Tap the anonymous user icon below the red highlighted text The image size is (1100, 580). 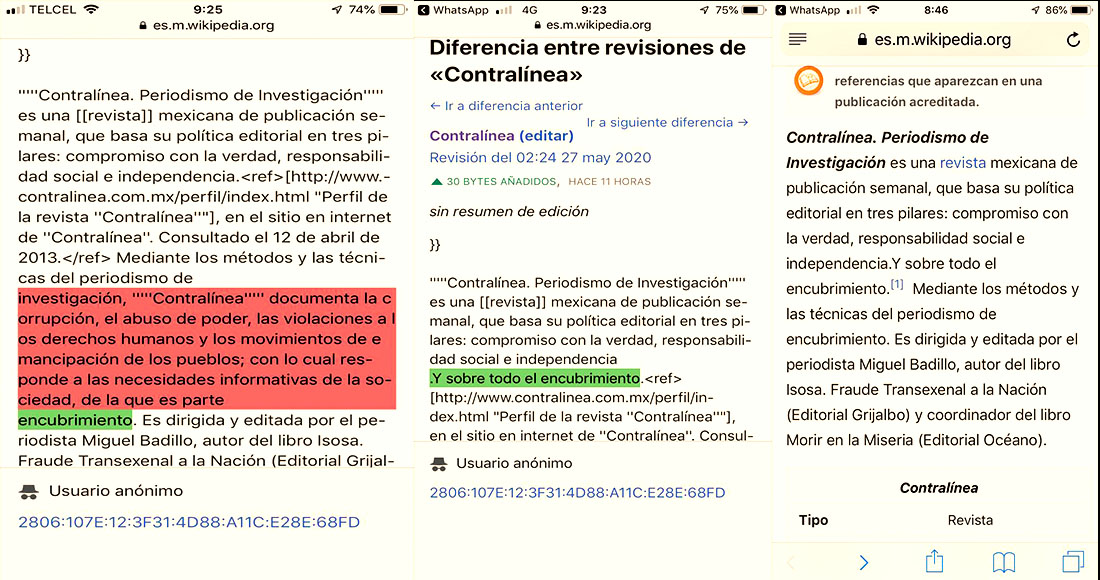point(30,491)
